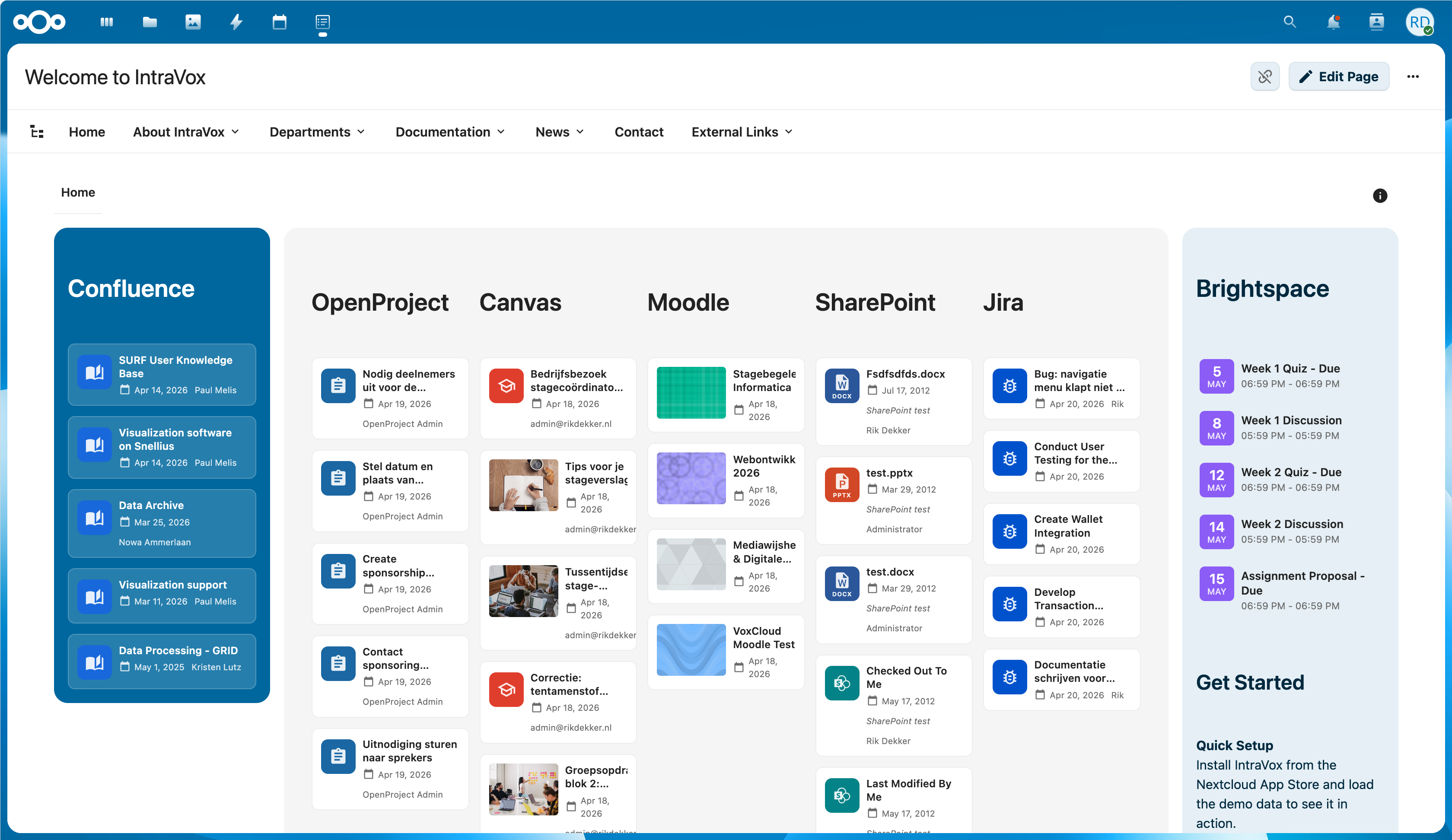Open the search magnifier in header
This screenshot has height=840, width=1452.
click(1290, 22)
